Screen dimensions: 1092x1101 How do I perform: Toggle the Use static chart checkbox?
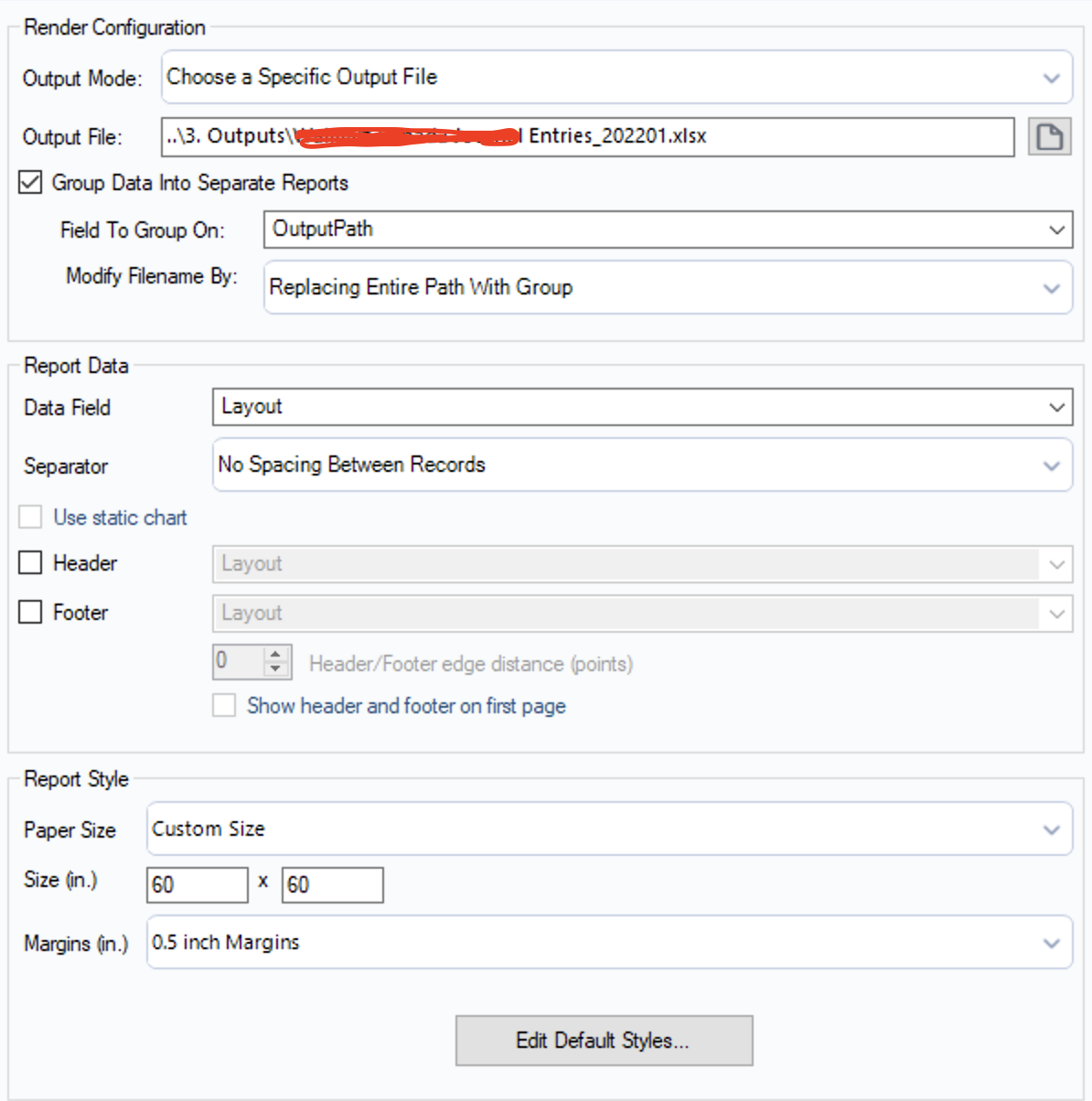click(x=30, y=518)
